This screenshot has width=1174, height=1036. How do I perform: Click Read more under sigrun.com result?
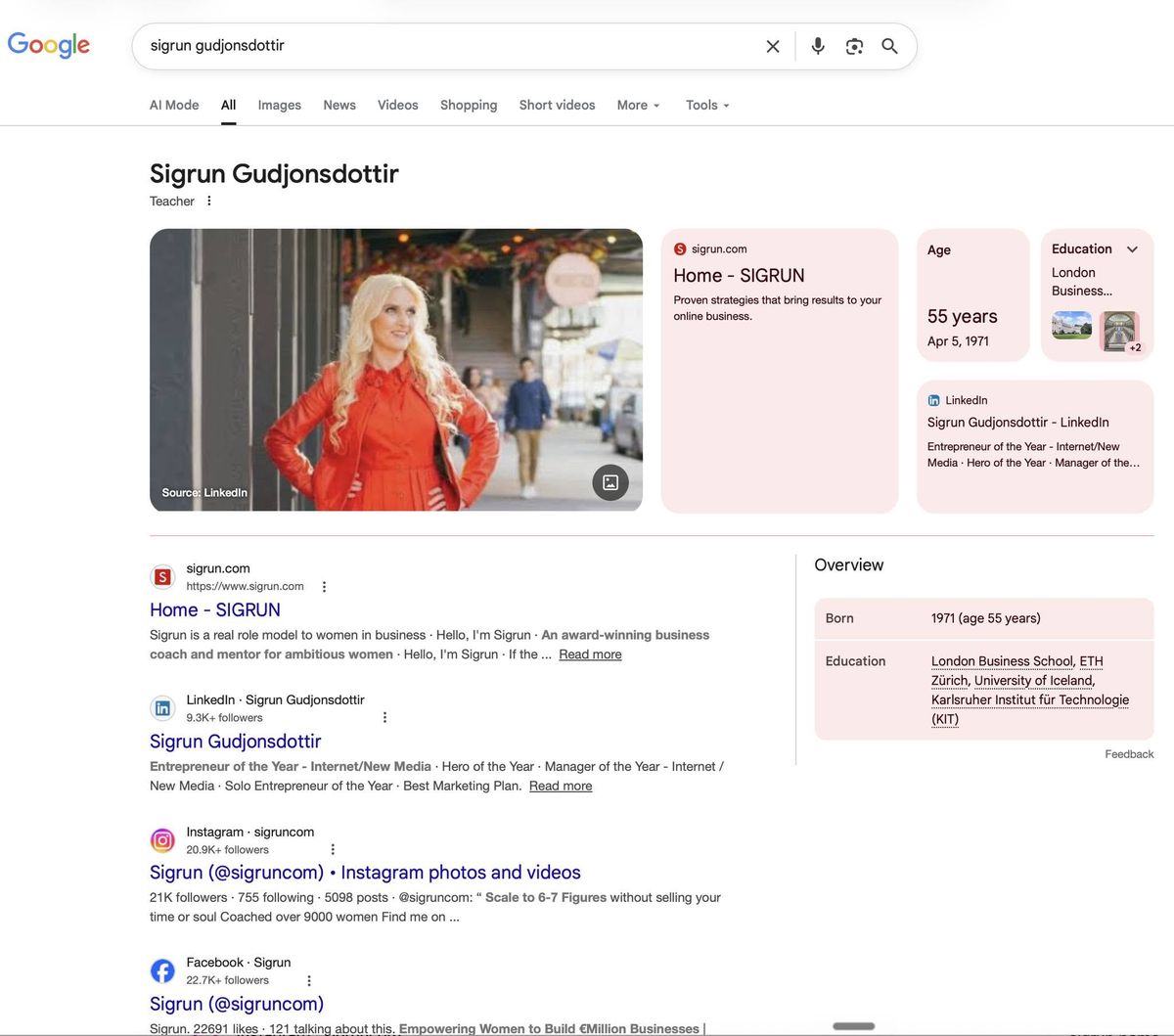click(590, 654)
